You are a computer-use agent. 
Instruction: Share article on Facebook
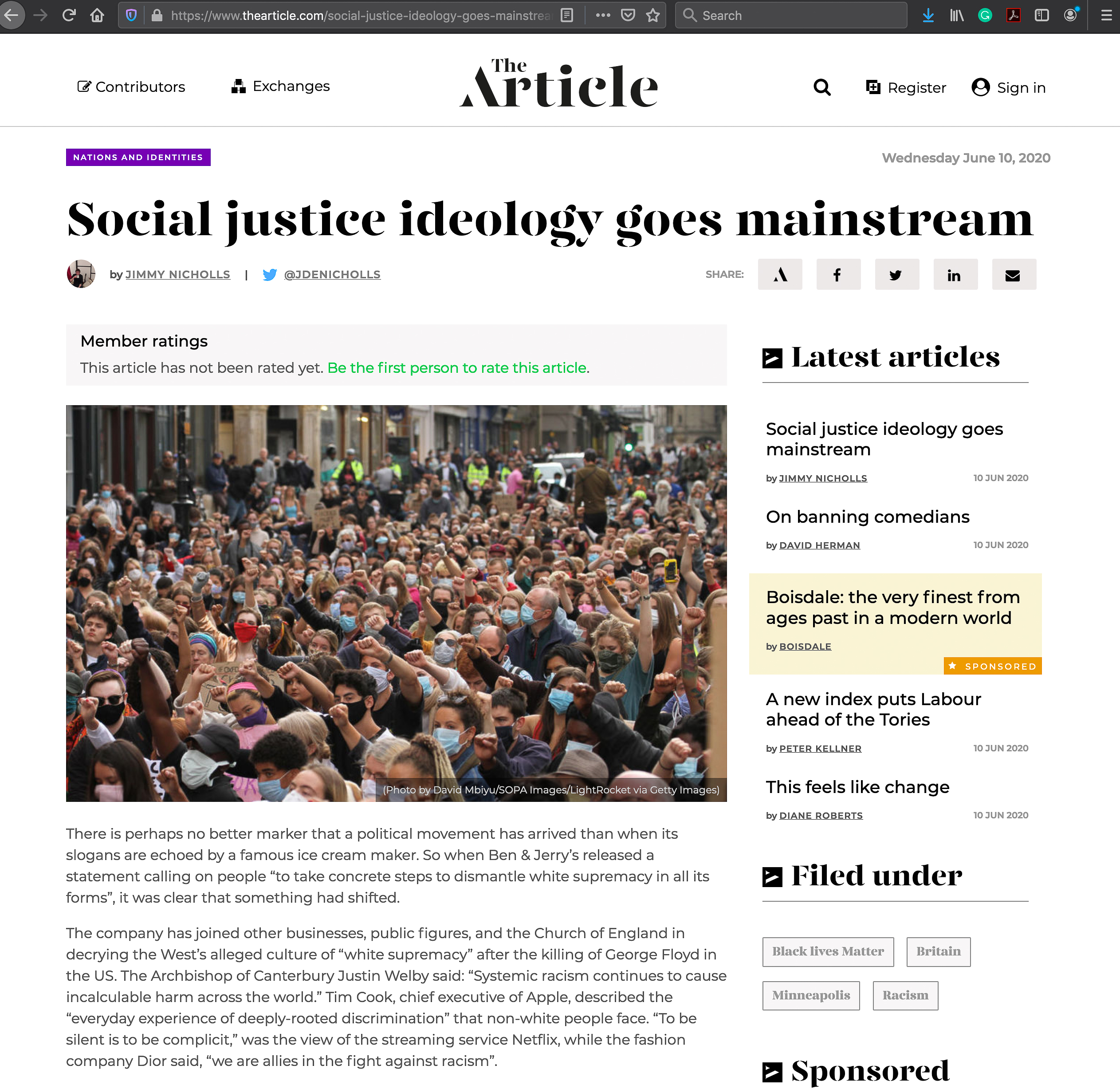tap(838, 275)
